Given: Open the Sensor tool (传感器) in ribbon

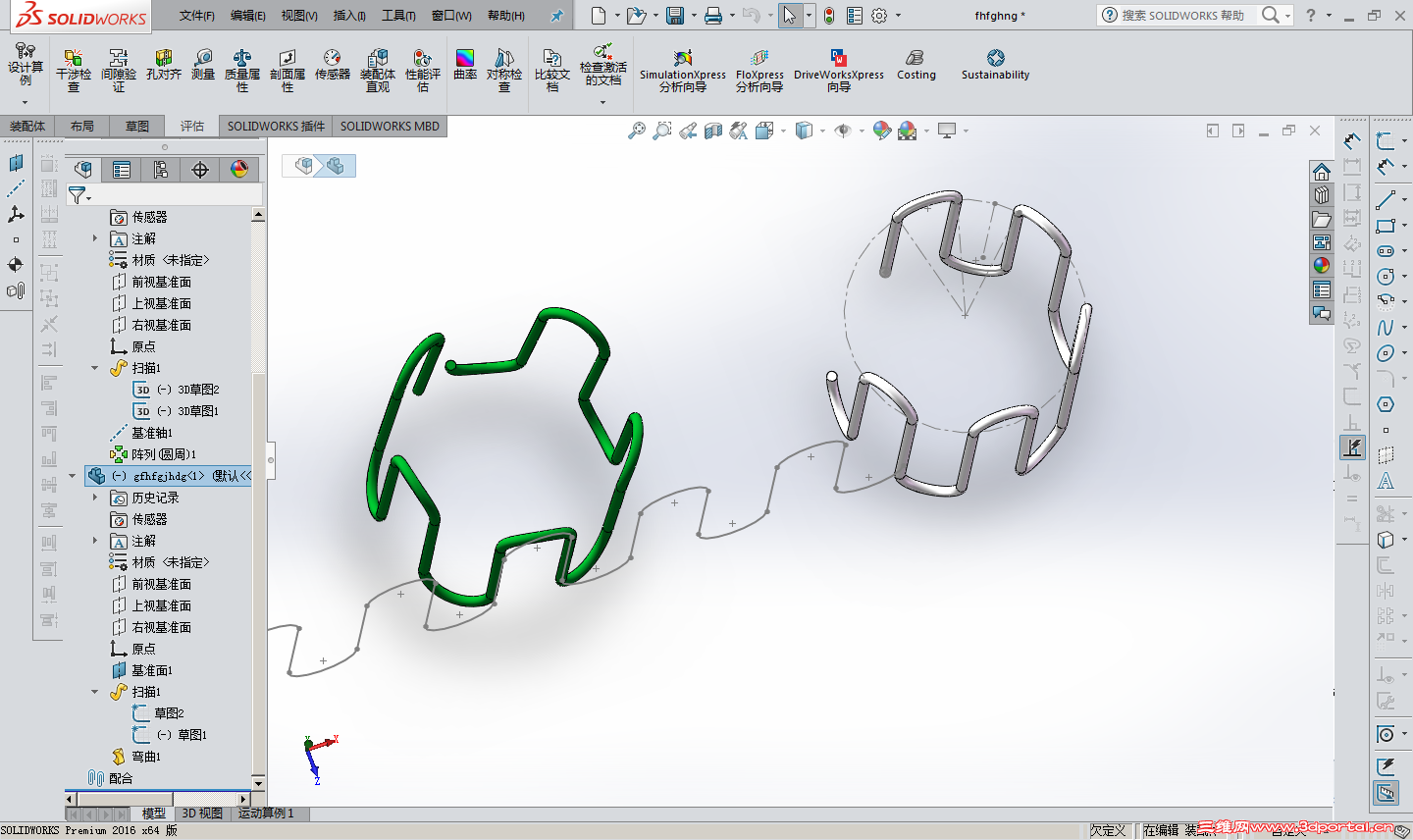Looking at the screenshot, I should pyautogui.click(x=333, y=65).
